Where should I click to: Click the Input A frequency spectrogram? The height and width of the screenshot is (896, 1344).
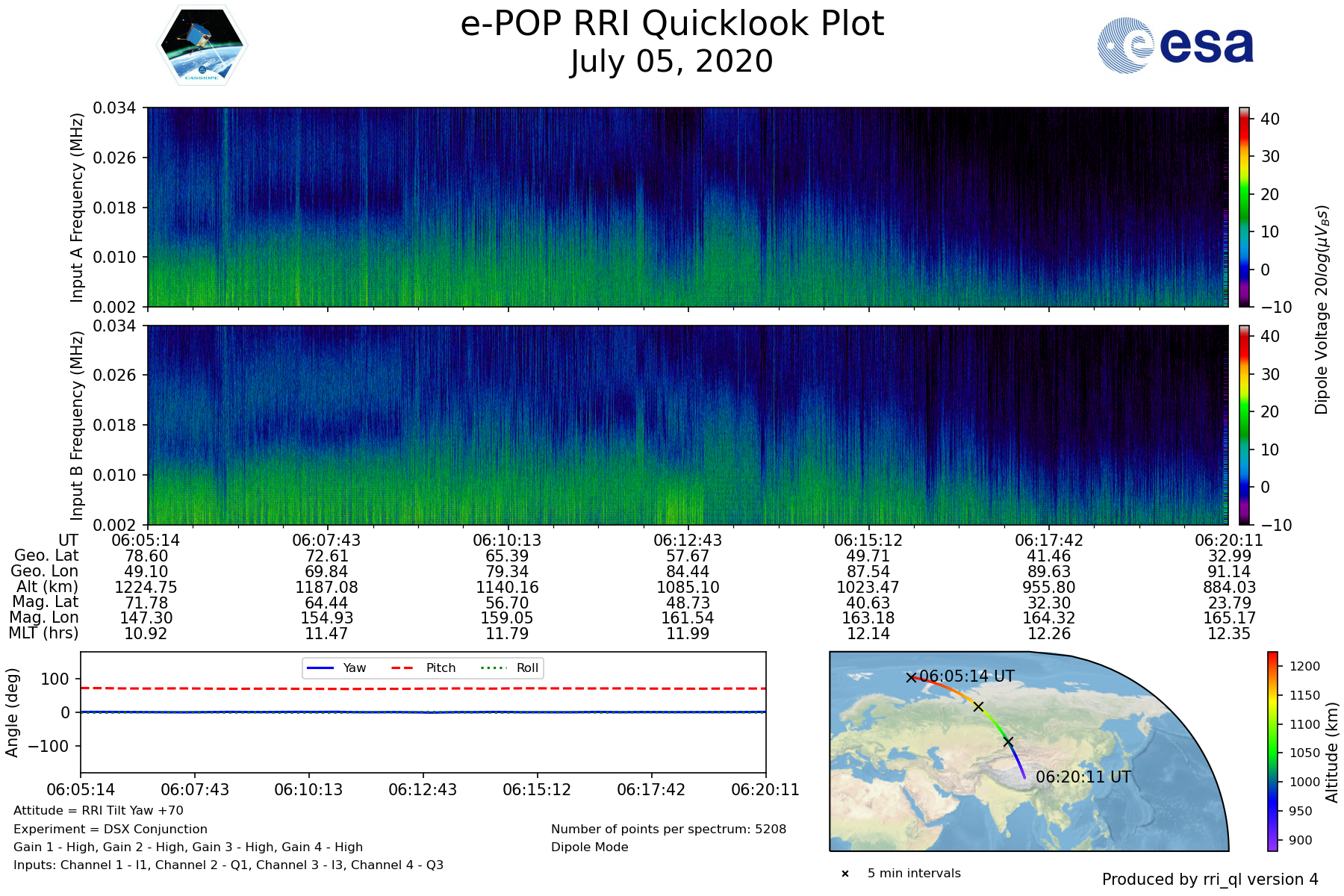pos(687,207)
